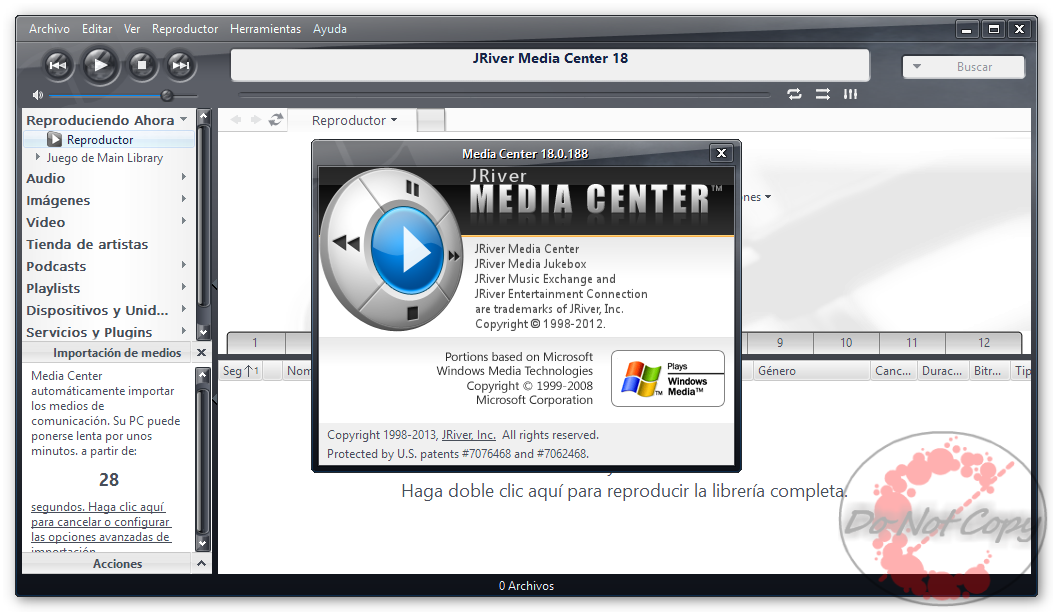Screen dimensions: 1053x612
Task: Expand the Playlists section arrow
Action: point(183,288)
